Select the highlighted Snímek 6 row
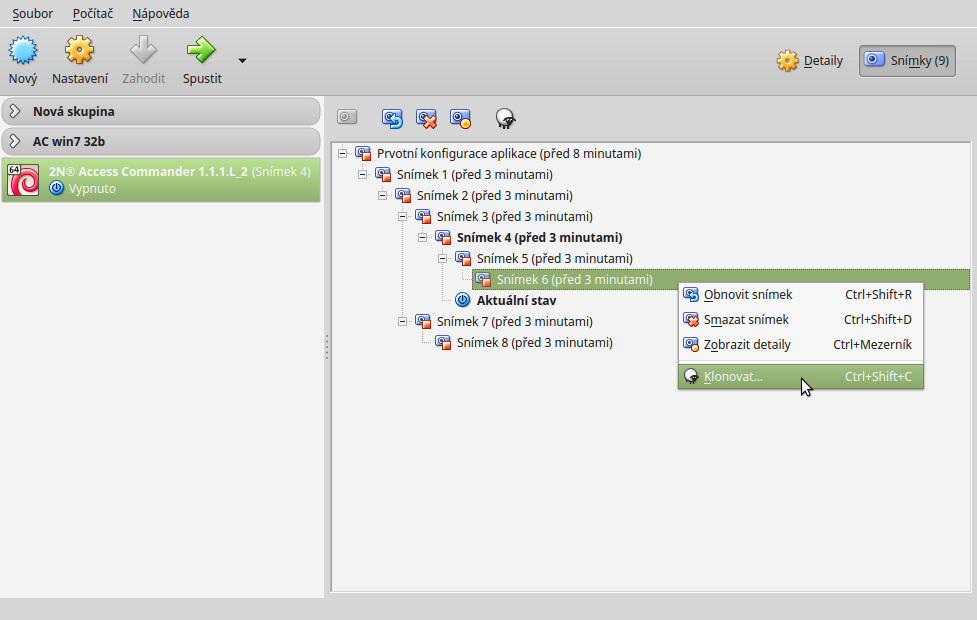 point(721,280)
